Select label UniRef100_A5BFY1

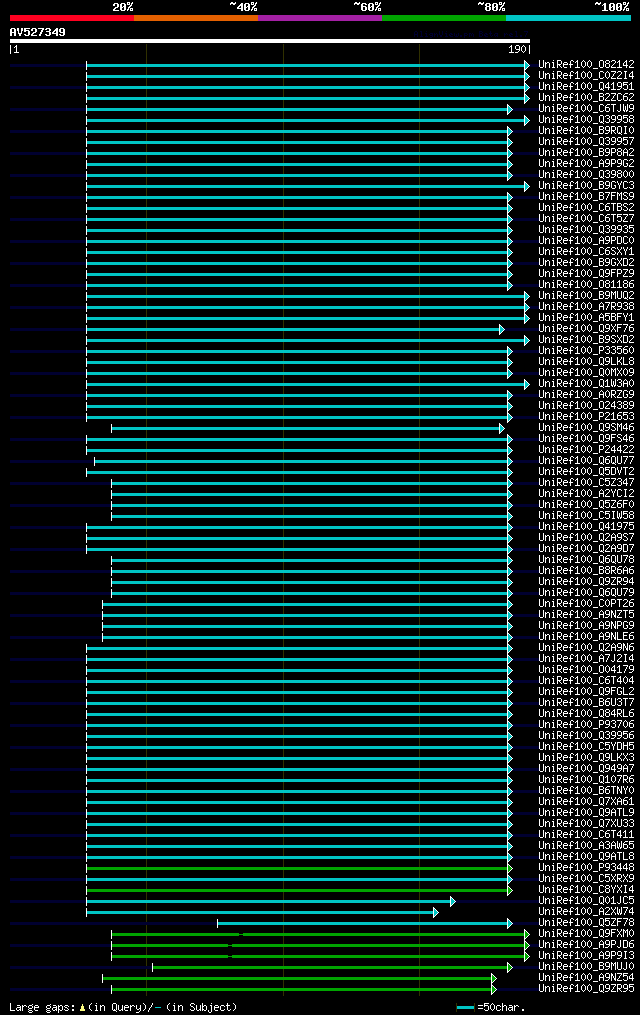pyautogui.click(x=586, y=317)
